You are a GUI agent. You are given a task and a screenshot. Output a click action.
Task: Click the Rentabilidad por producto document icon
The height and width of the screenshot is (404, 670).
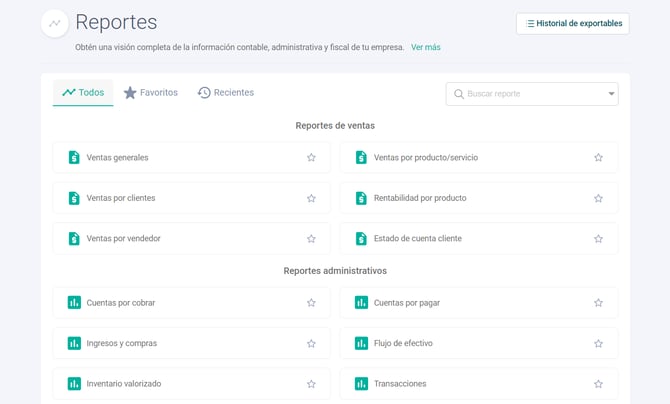[x=361, y=198]
